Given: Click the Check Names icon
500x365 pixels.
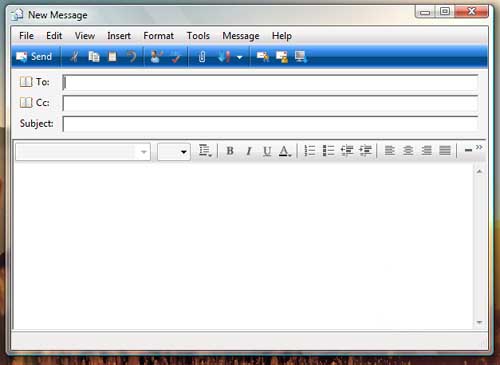Looking at the screenshot, I should pos(156,57).
